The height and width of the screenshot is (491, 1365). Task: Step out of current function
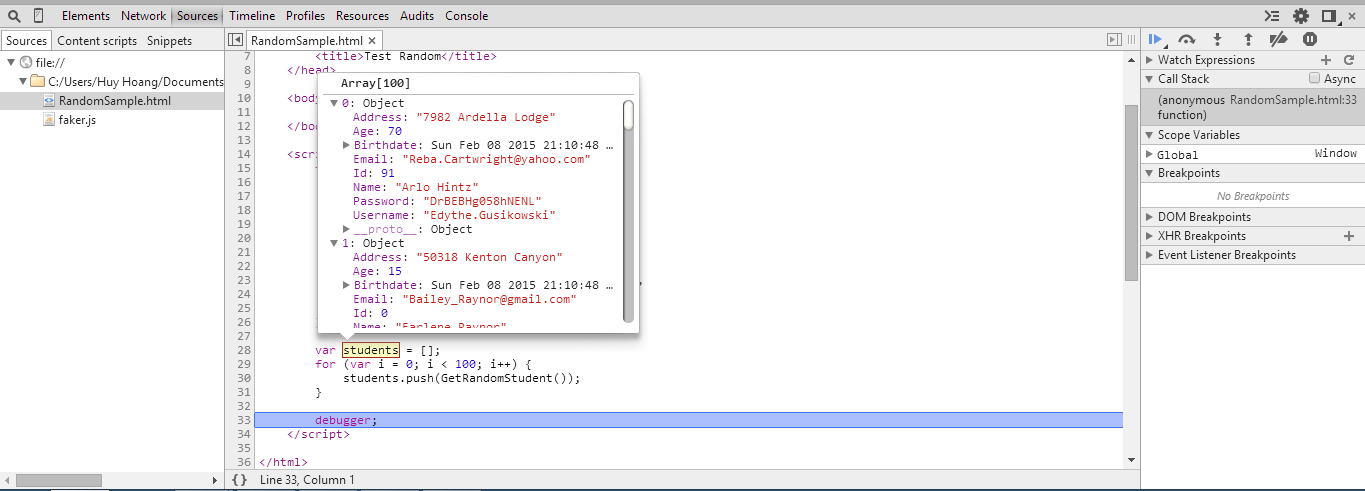(1248, 40)
